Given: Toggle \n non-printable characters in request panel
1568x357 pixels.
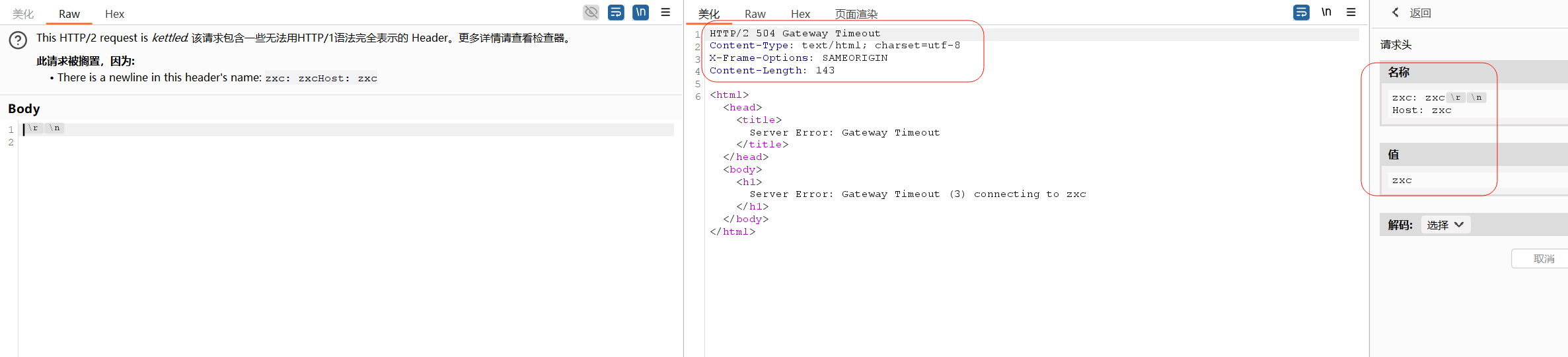Looking at the screenshot, I should click(x=640, y=13).
